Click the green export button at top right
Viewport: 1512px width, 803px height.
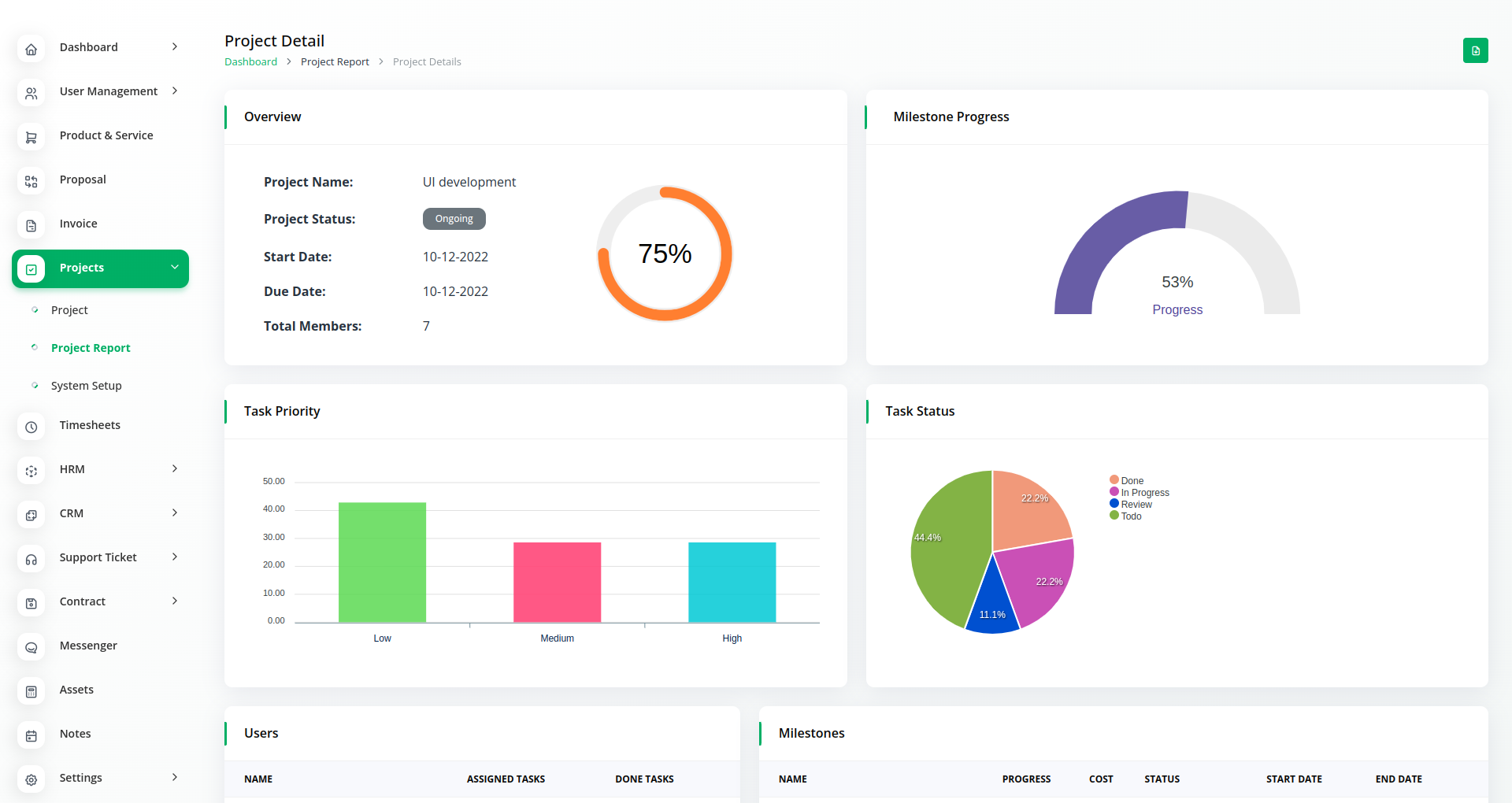1475,50
